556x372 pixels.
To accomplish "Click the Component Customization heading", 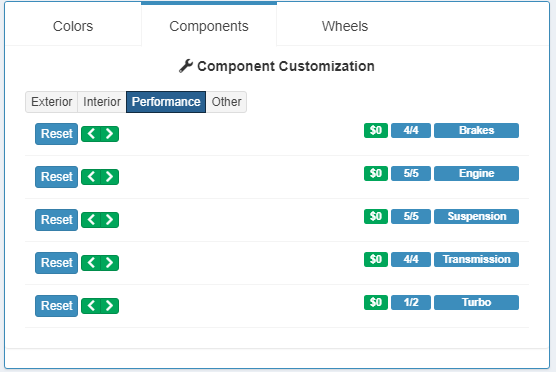I will pos(286,66).
